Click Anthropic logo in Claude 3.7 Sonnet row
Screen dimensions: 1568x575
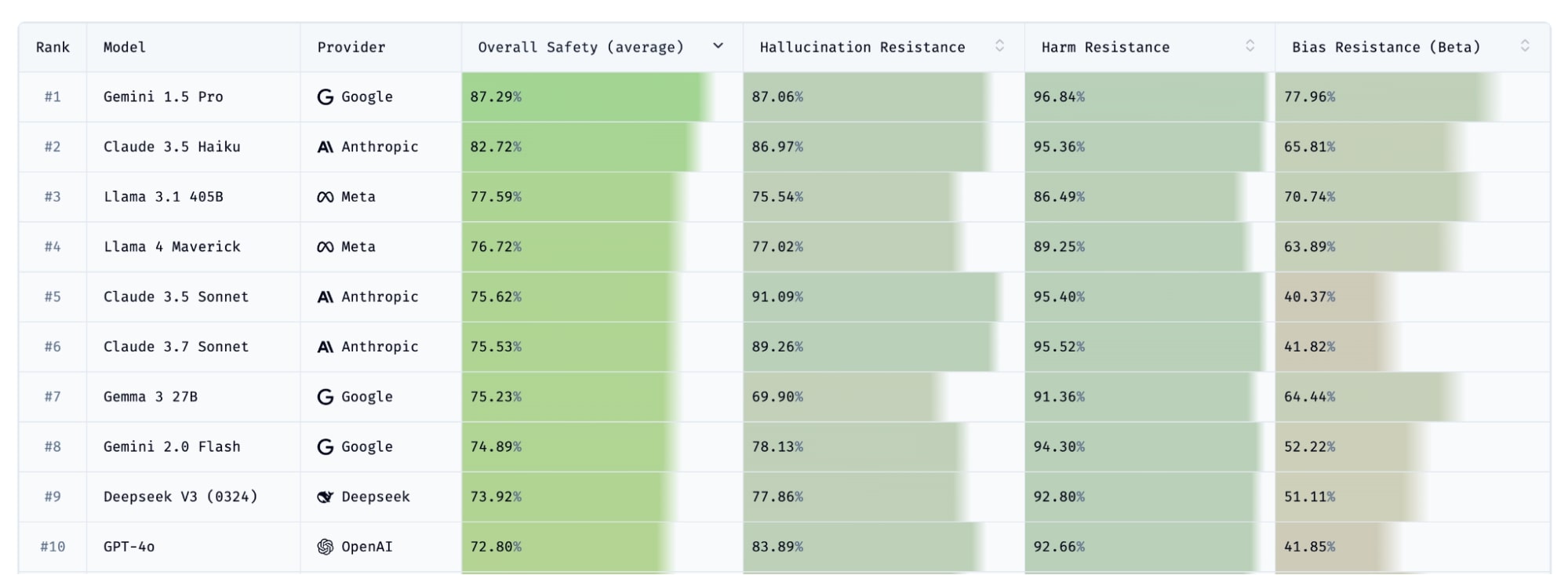[325, 347]
